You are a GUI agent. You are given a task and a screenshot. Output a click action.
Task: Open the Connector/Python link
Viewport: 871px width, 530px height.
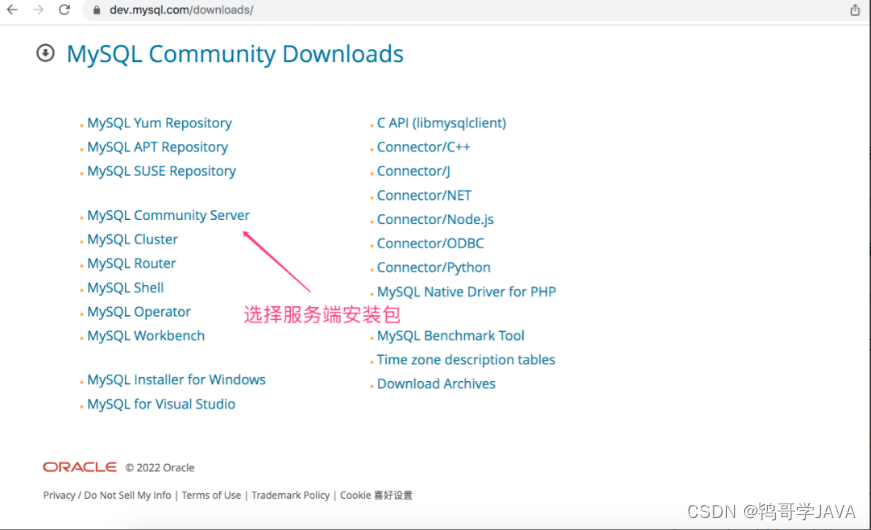coord(434,268)
